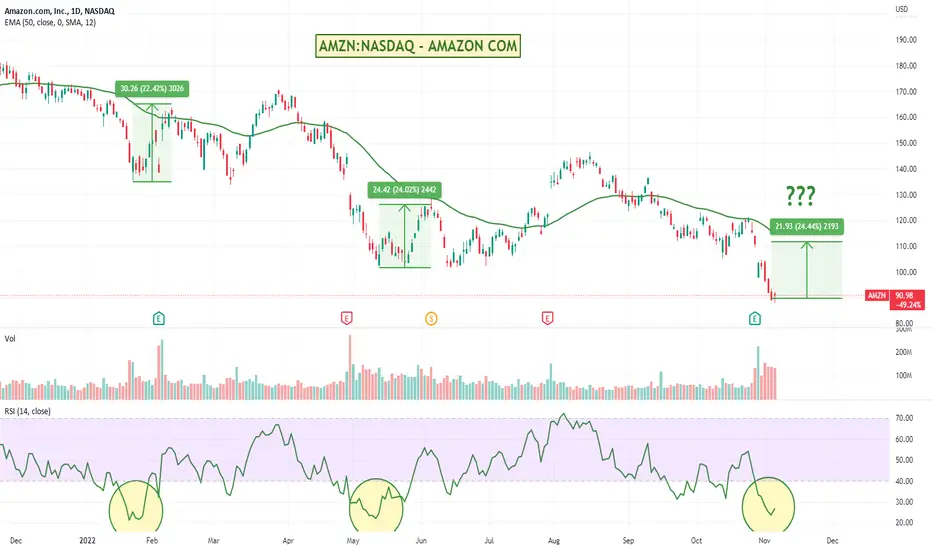932x550 pixels.
Task: Click the 30.00 RSI axis label
Action: pos(904,502)
